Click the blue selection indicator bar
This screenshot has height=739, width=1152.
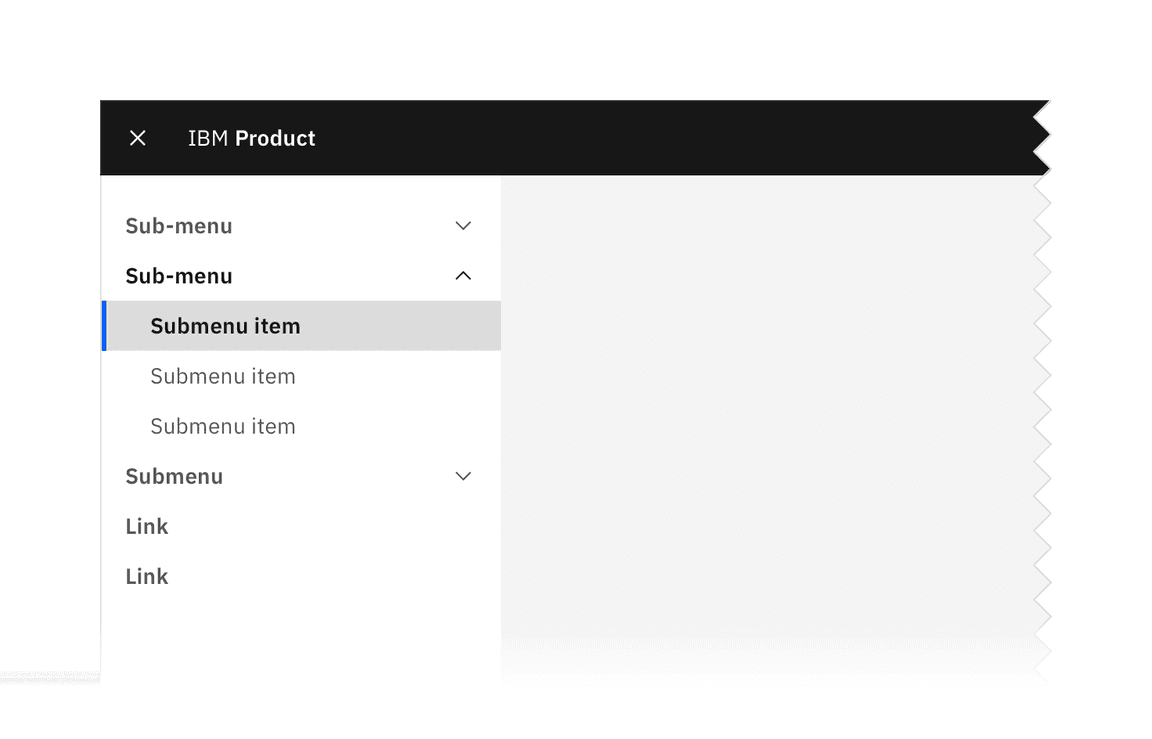[103, 326]
